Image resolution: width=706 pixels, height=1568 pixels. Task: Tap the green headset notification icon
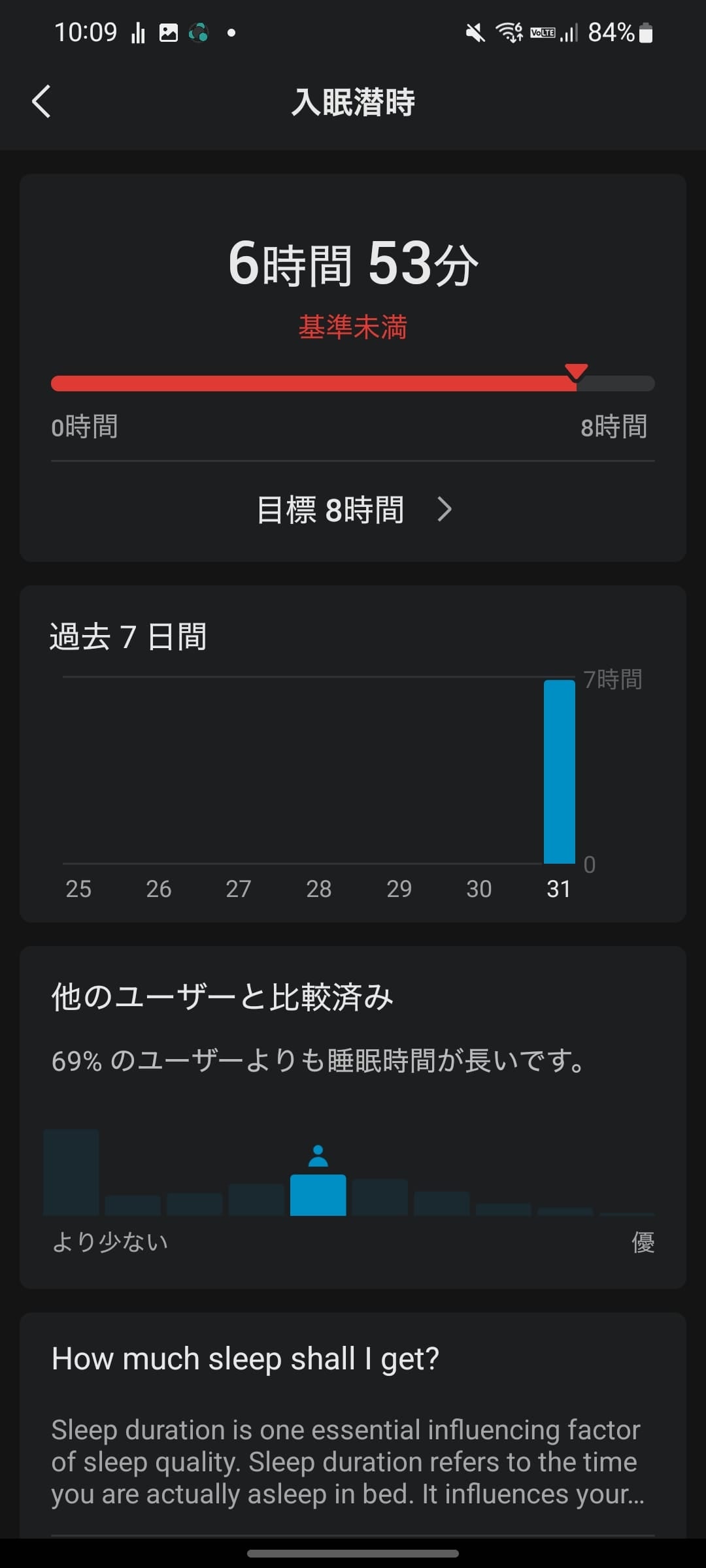pyautogui.click(x=199, y=33)
